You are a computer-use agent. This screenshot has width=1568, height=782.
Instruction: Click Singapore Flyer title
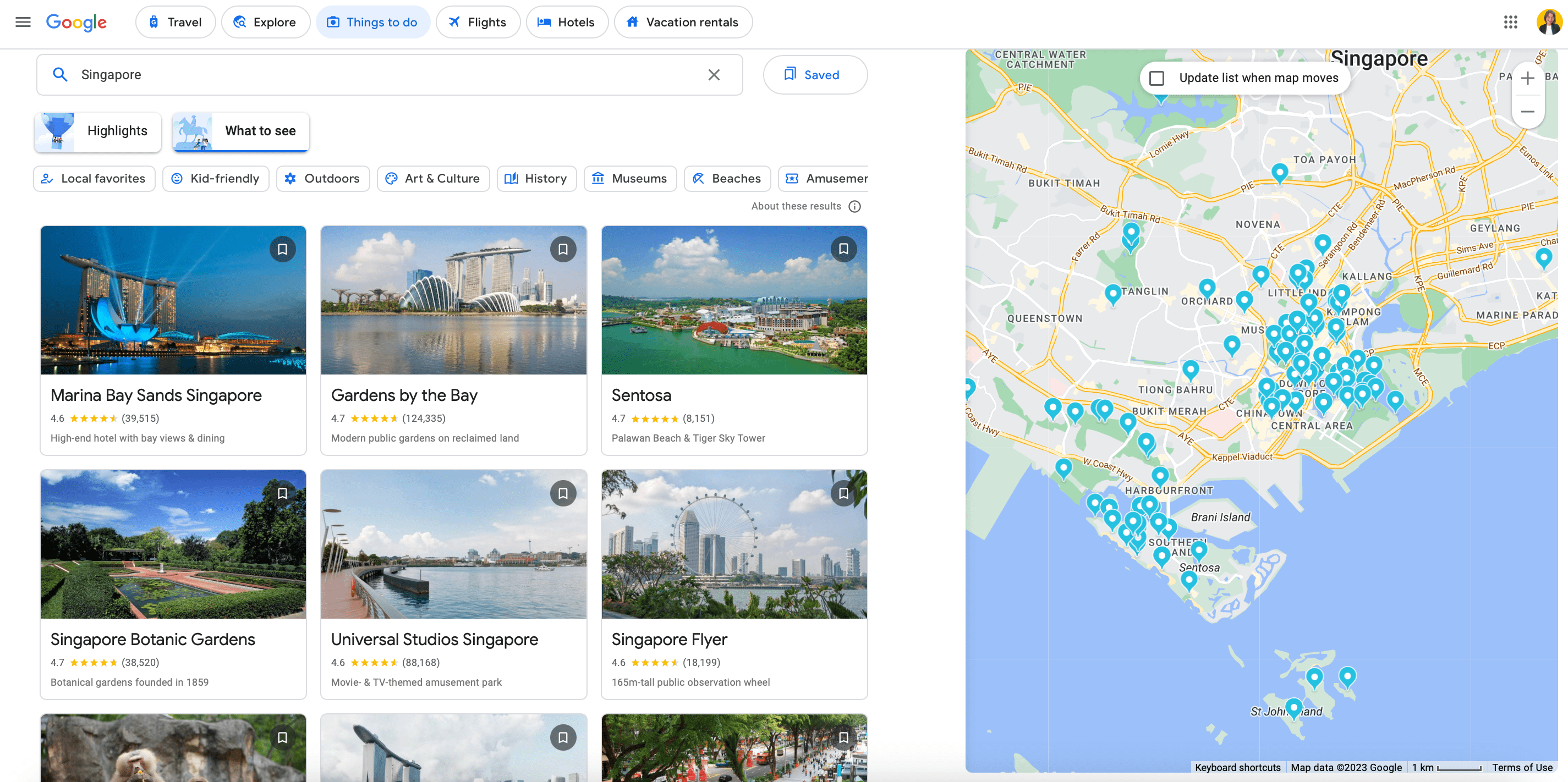click(669, 640)
